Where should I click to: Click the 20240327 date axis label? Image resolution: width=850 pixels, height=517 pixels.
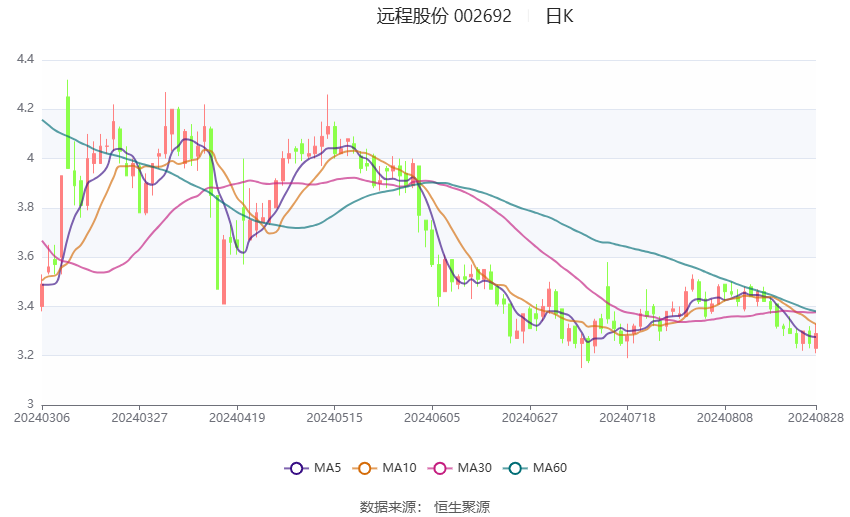139,418
